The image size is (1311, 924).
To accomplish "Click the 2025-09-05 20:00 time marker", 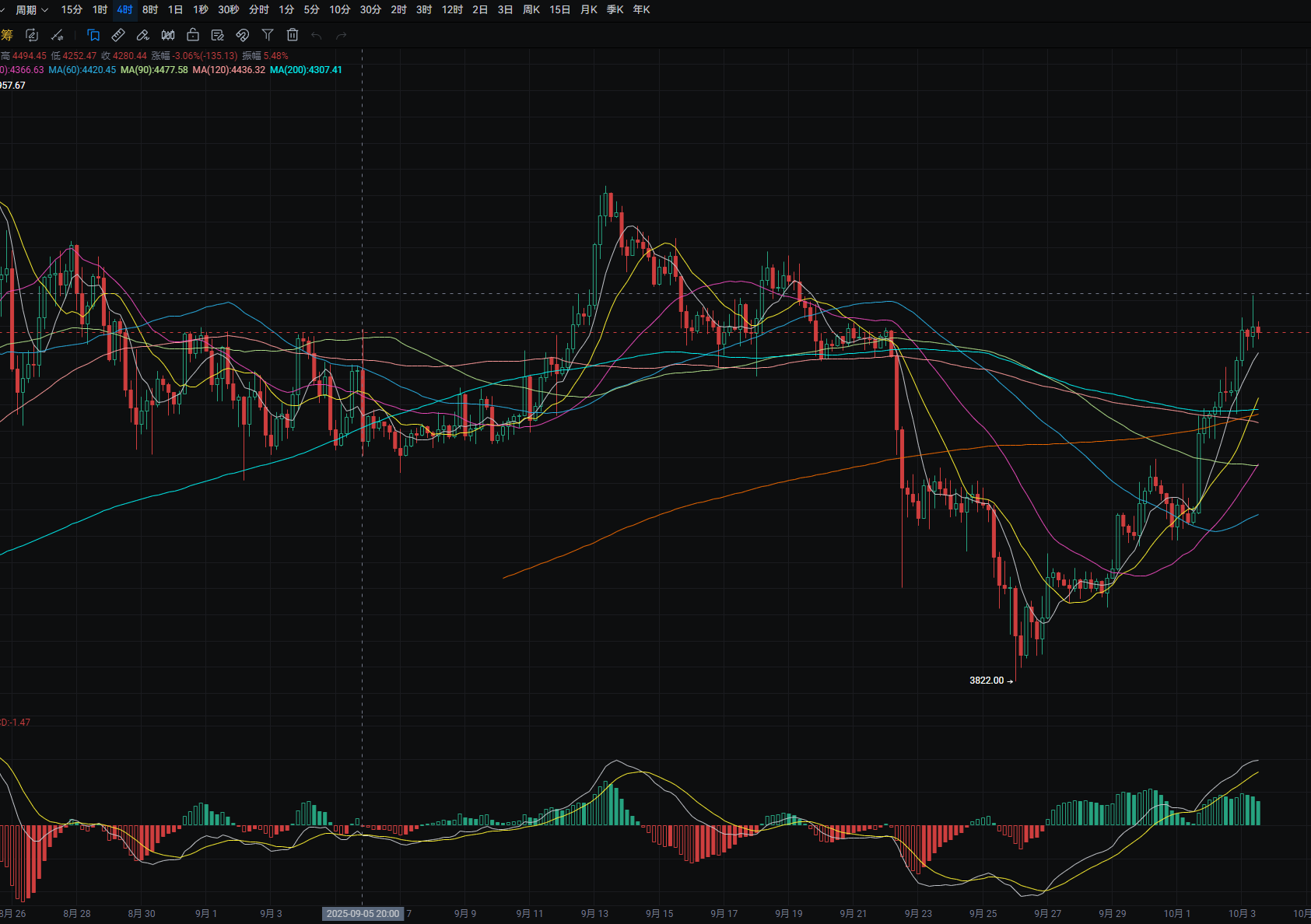I will [x=363, y=913].
